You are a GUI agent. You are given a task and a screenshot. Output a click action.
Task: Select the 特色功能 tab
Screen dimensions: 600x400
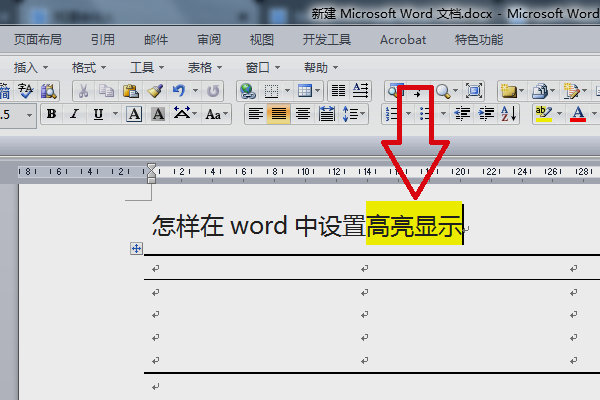click(x=479, y=39)
